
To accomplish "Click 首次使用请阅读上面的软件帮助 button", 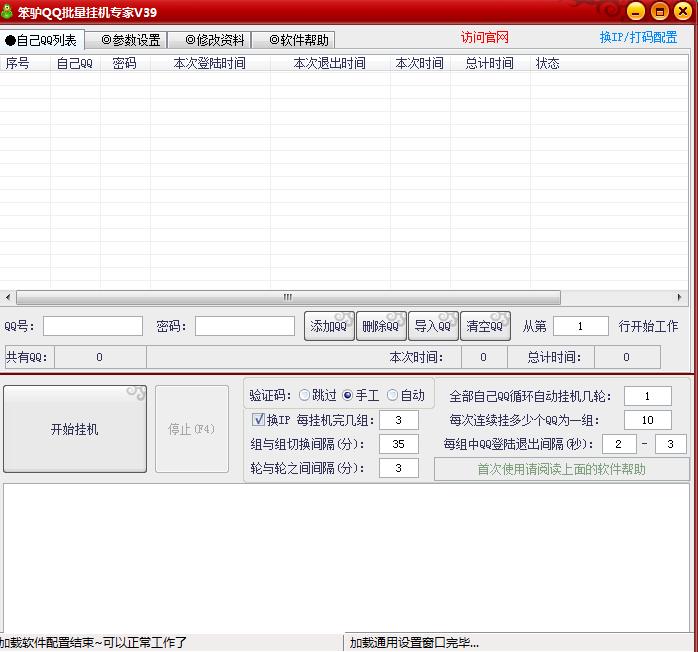I will (x=562, y=469).
